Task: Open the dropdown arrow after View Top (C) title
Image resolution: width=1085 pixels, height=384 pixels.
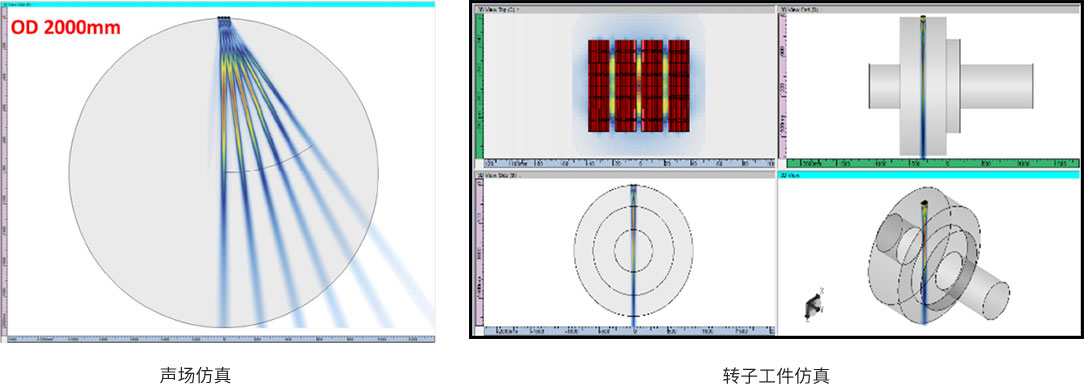Action: [519, 10]
